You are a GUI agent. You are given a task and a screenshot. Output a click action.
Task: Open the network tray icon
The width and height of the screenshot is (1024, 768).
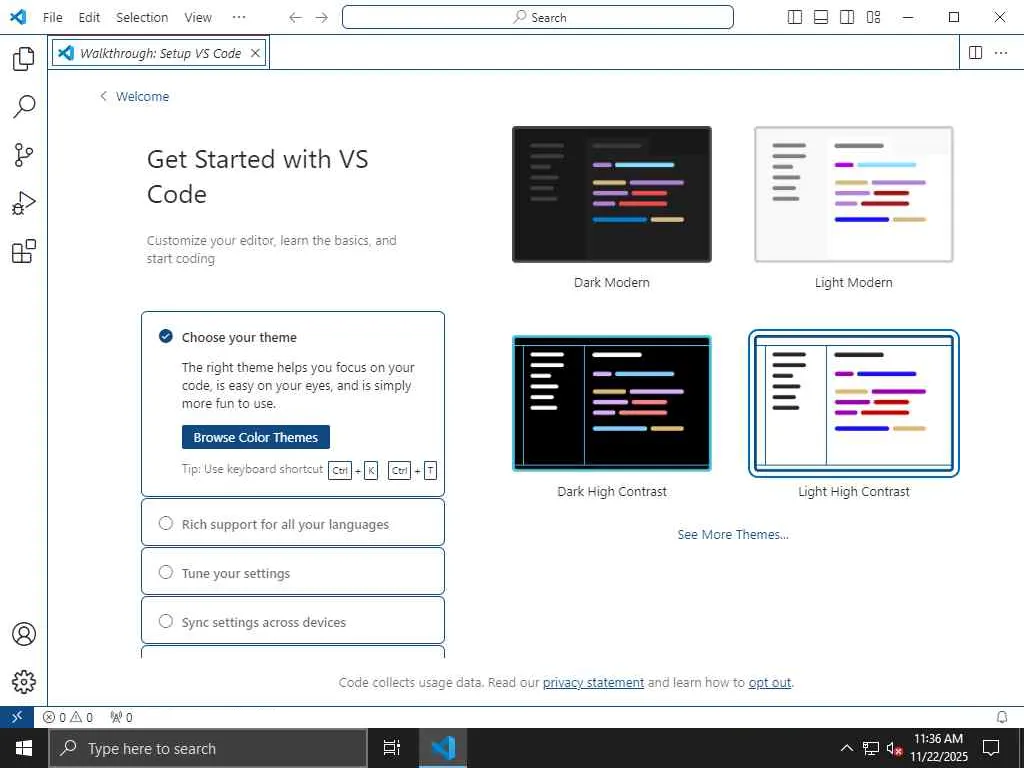coord(871,748)
